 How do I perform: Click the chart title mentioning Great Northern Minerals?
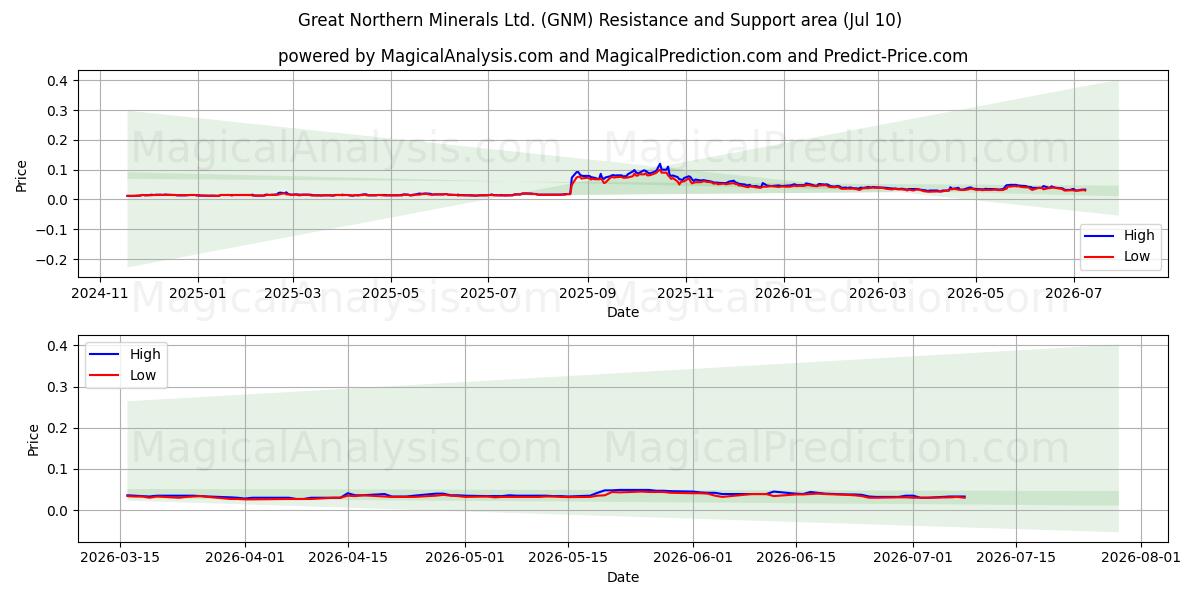[600, 20]
